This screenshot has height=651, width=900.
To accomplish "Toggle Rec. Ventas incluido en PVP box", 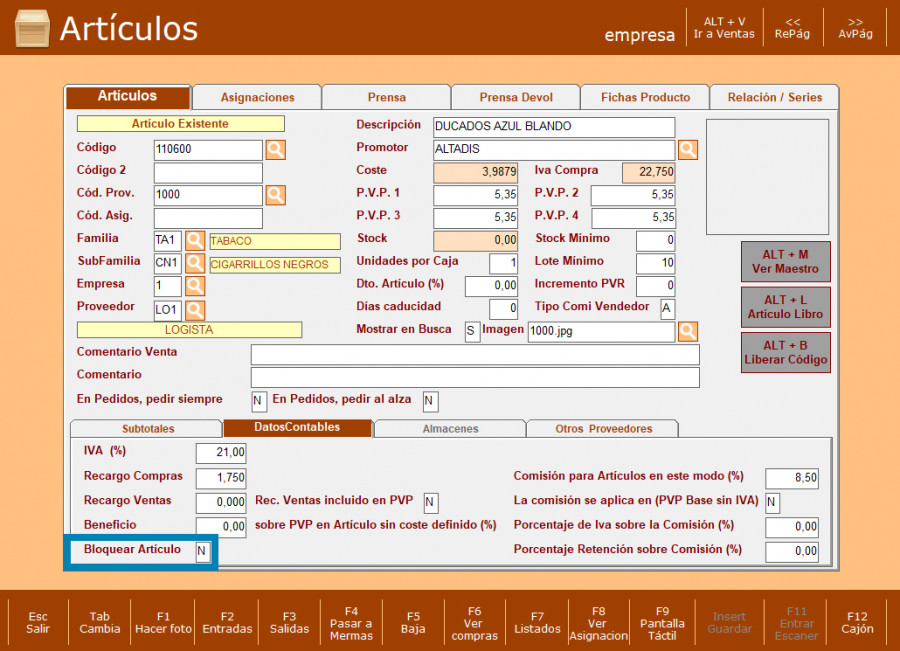I will (x=431, y=502).
